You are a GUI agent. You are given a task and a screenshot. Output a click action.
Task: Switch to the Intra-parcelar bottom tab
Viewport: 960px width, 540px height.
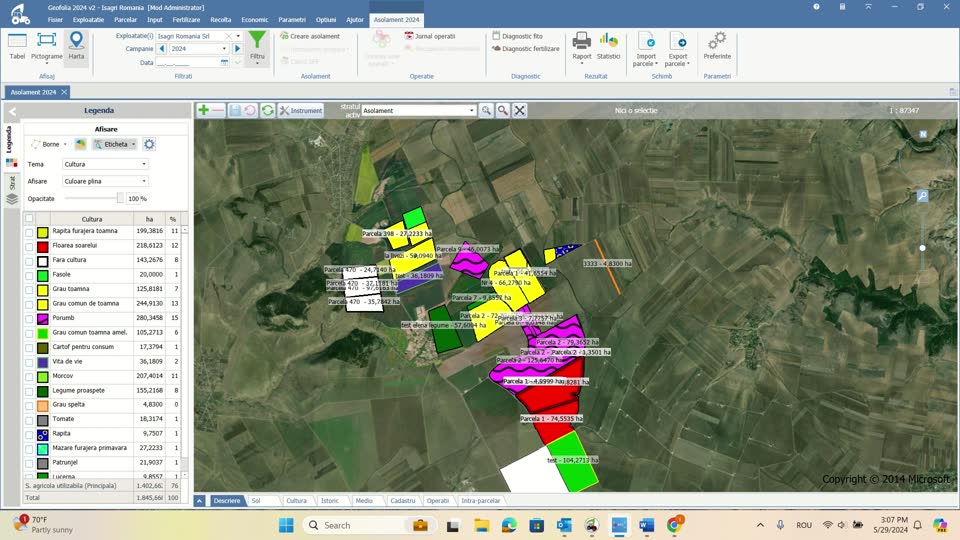(481, 501)
